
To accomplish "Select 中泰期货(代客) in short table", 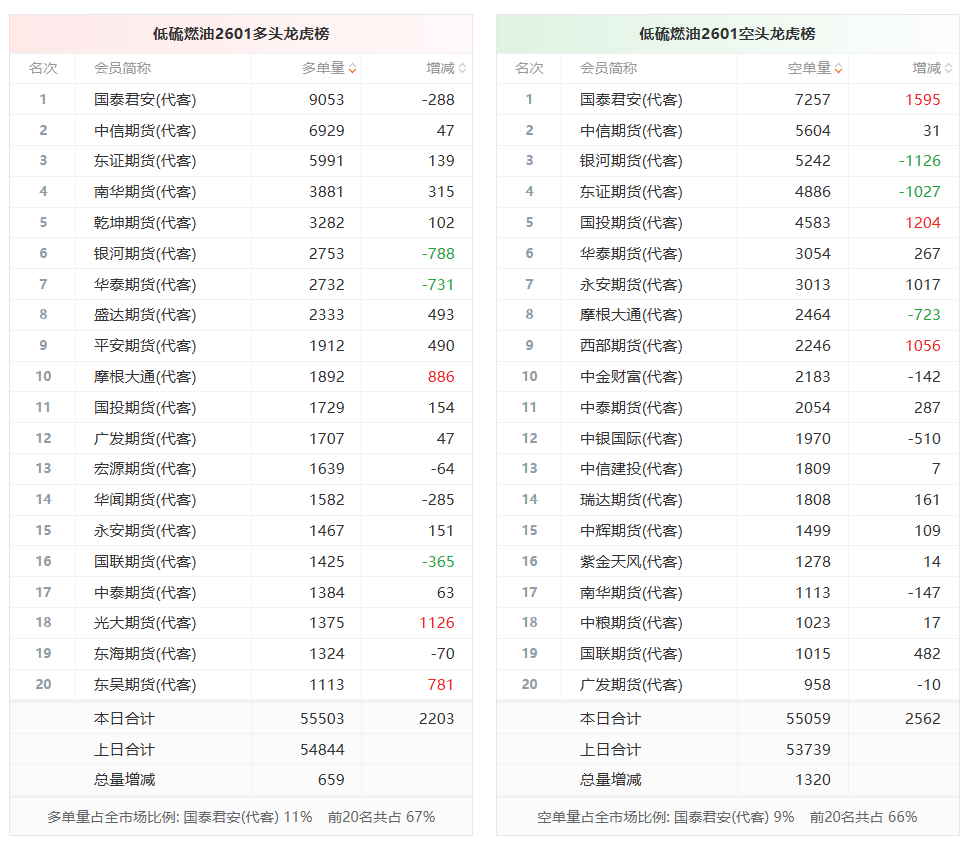I will click(x=632, y=407).
